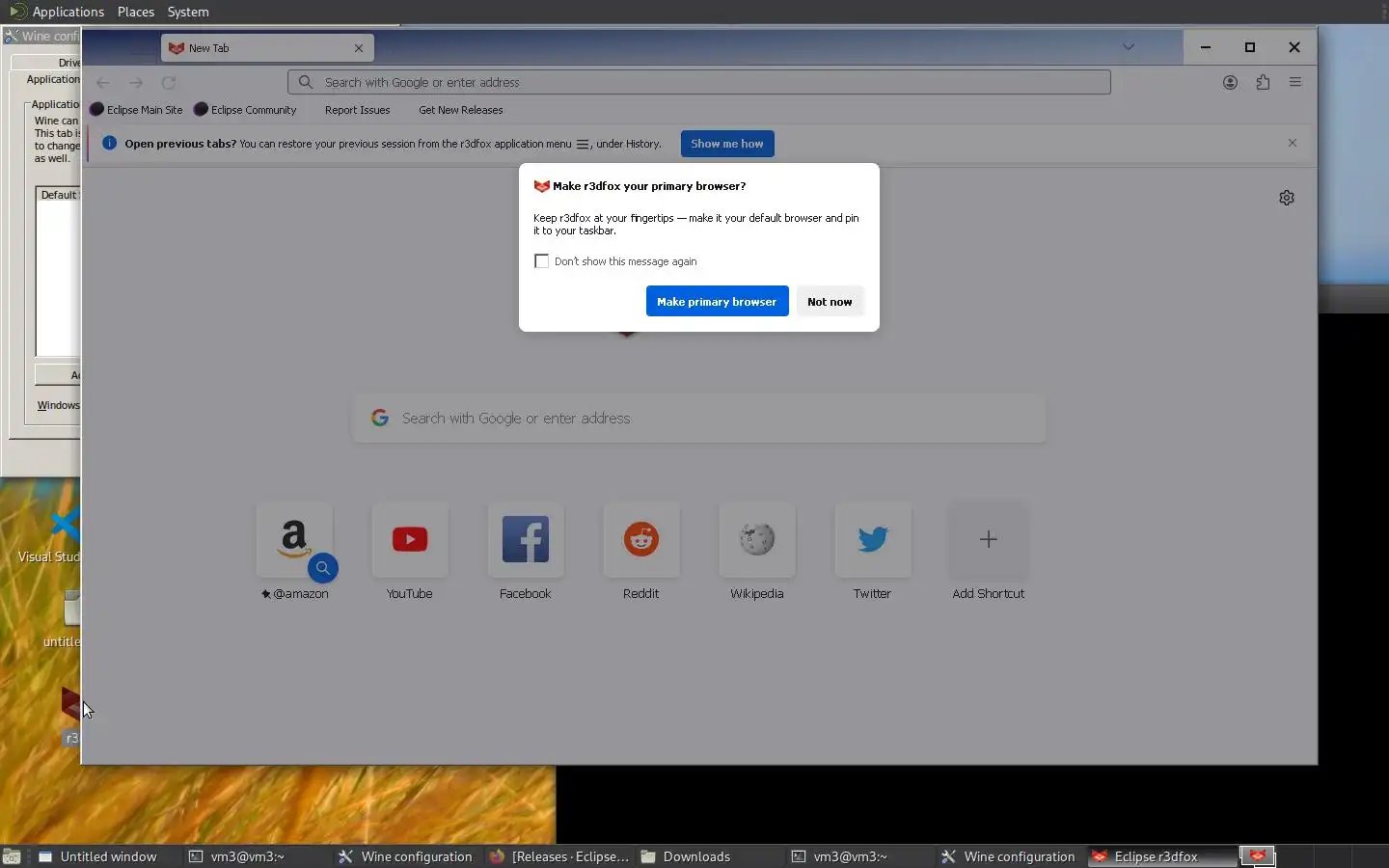
Task: Go back with the back arrow
Action: (x=103, y=83)
